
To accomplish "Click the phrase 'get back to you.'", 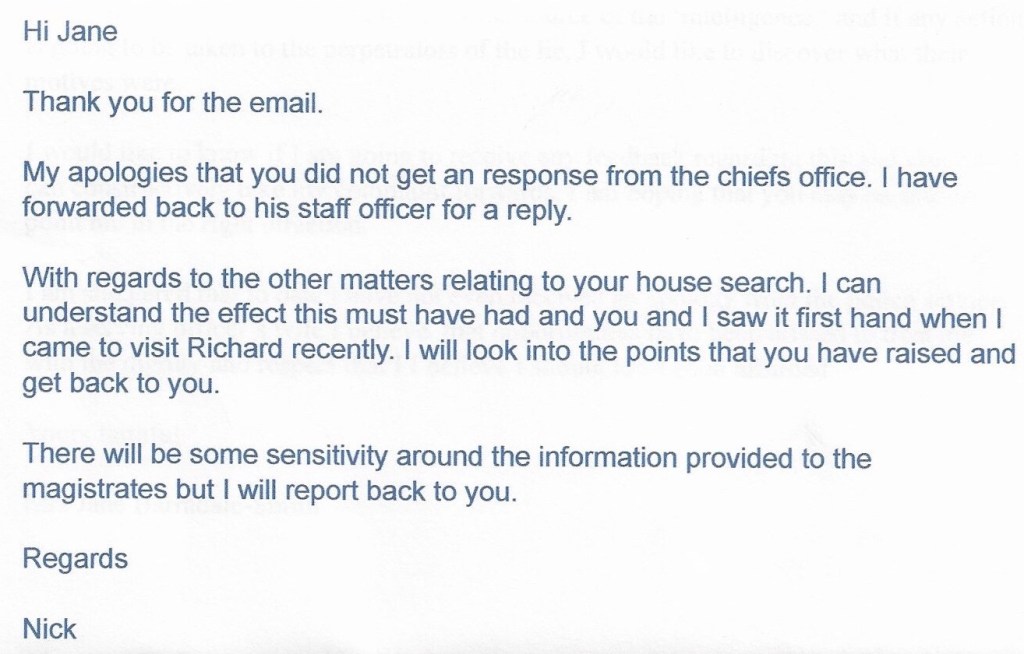I will click(x=120, y=387).
